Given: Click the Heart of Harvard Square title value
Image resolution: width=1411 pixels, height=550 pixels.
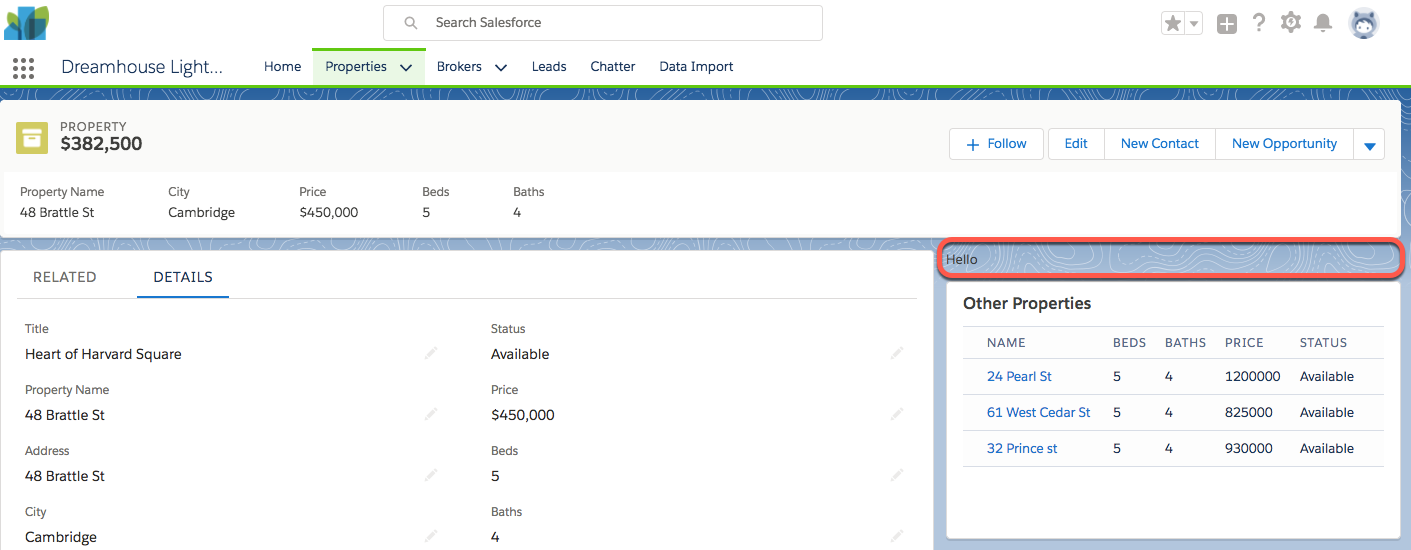Looking at the screenshot, I should pos(103,355).
